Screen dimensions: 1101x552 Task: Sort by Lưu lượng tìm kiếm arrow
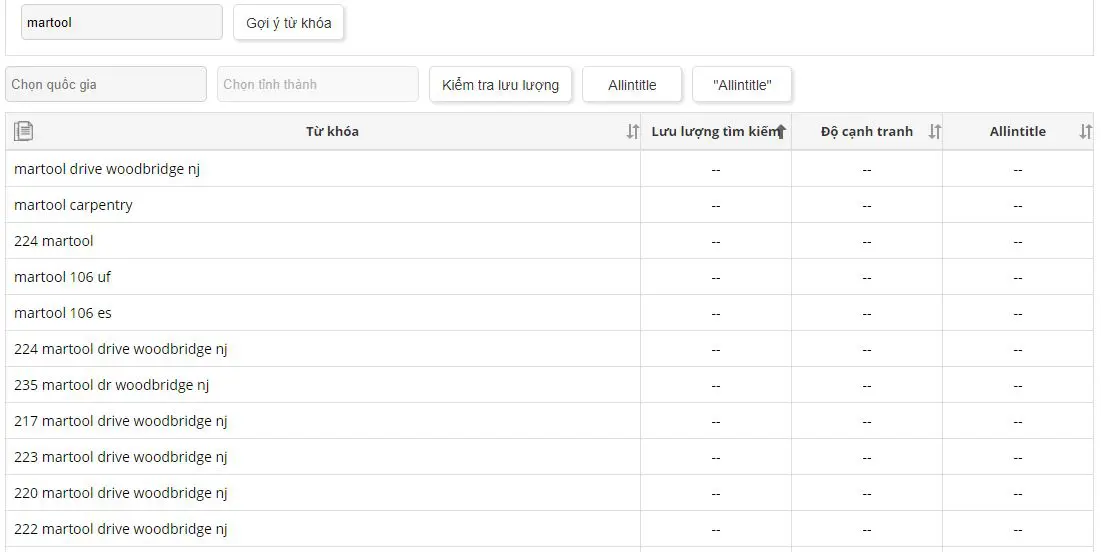point(781,131)
